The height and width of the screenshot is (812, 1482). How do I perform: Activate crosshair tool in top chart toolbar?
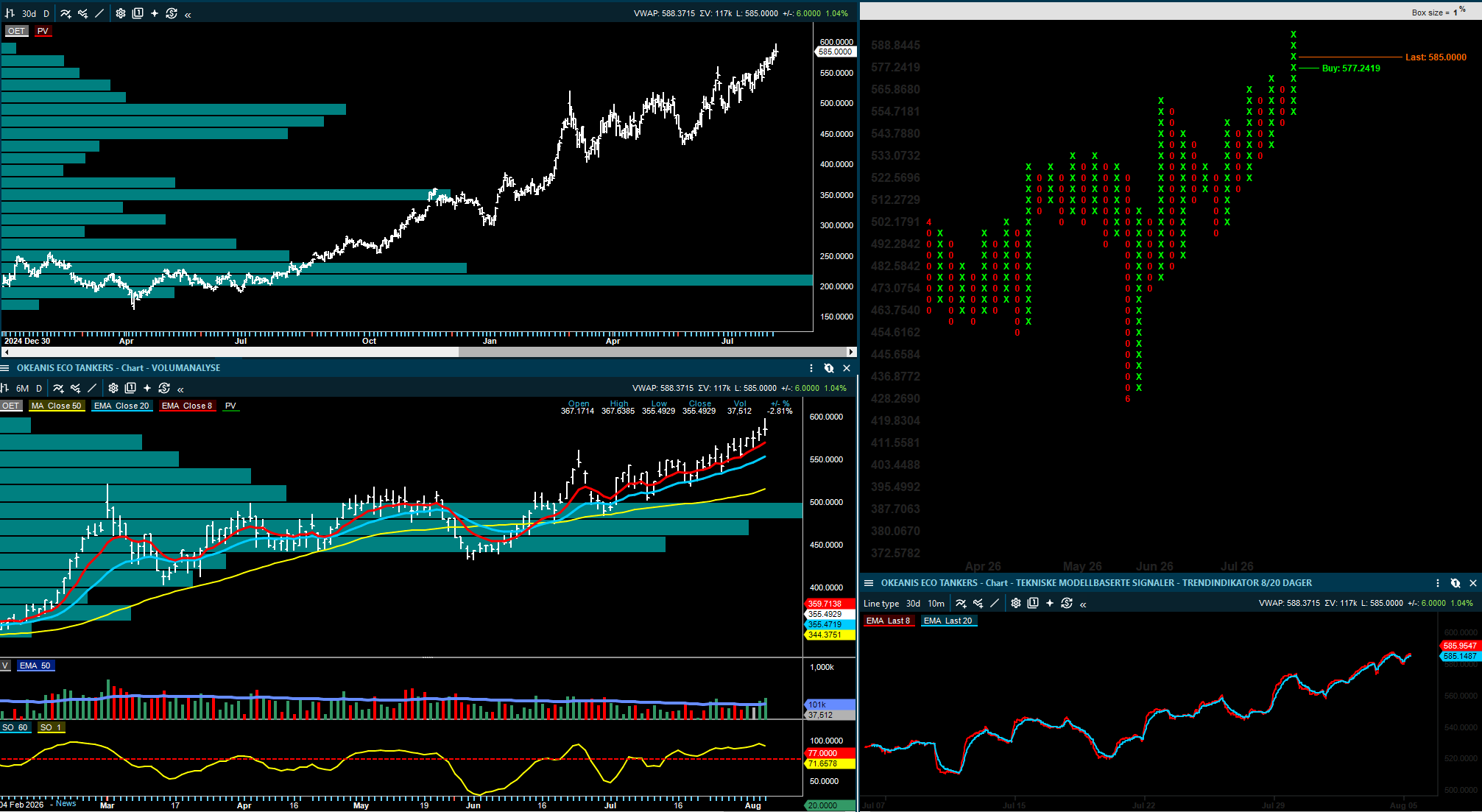pyautogui.click(x=155, y=13)
